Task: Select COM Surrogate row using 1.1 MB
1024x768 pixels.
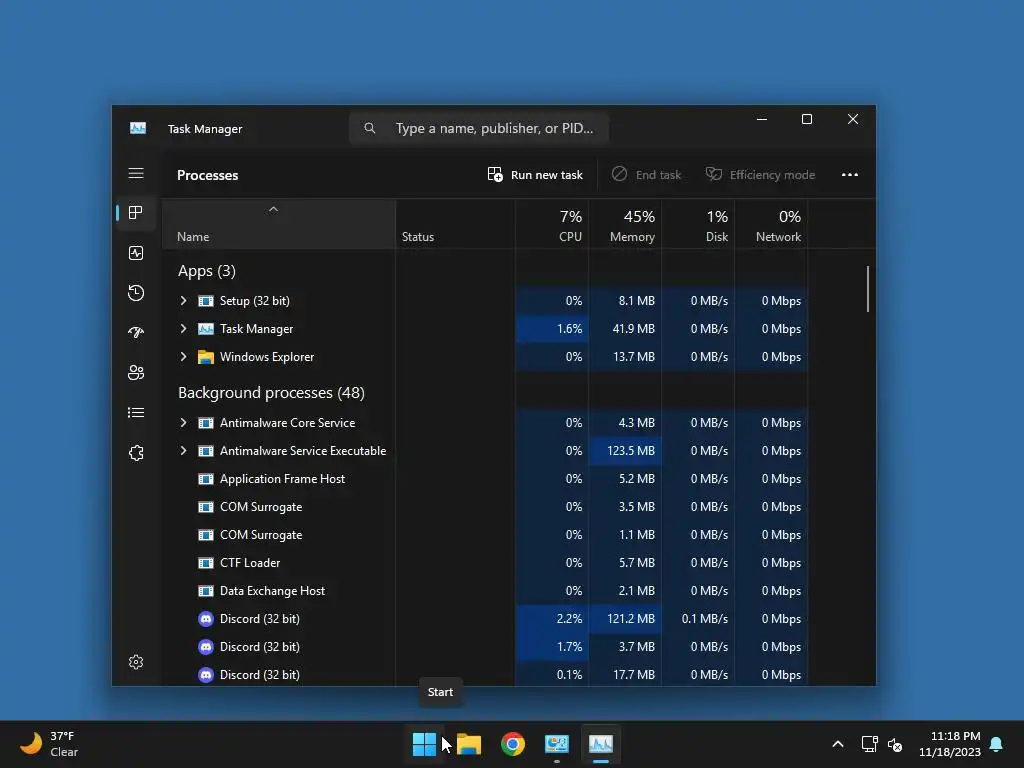Action: click(x=485, y=535)
